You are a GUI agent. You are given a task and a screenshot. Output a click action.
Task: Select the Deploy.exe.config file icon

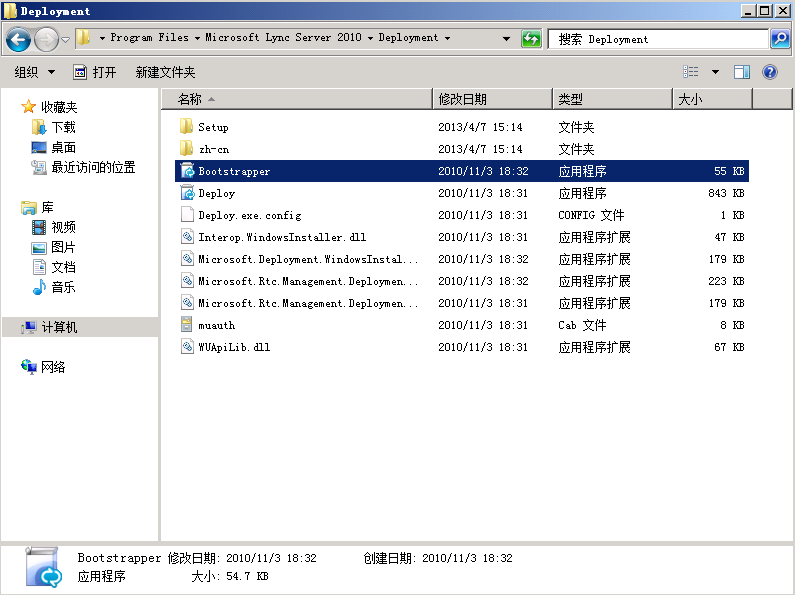[x=187, y=214]
